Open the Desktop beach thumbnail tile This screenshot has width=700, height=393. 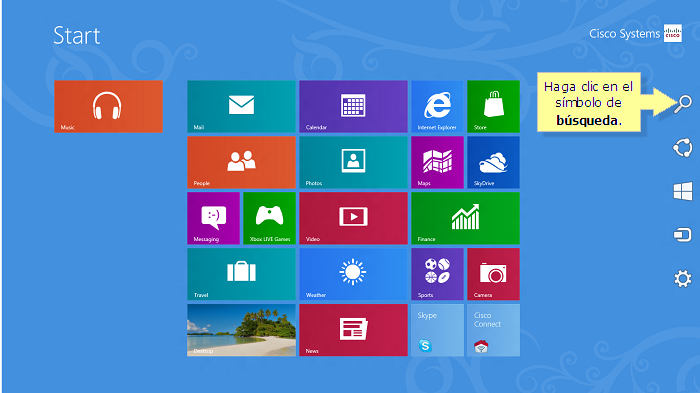point(241,330)
